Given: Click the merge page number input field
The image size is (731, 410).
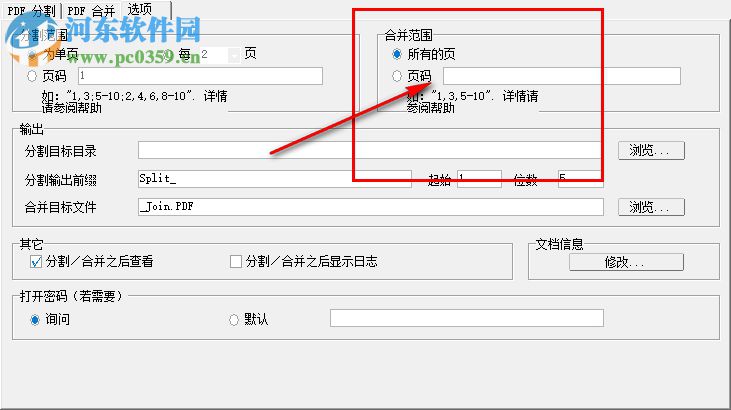Looking at the screenshot, I should (562, 76).
